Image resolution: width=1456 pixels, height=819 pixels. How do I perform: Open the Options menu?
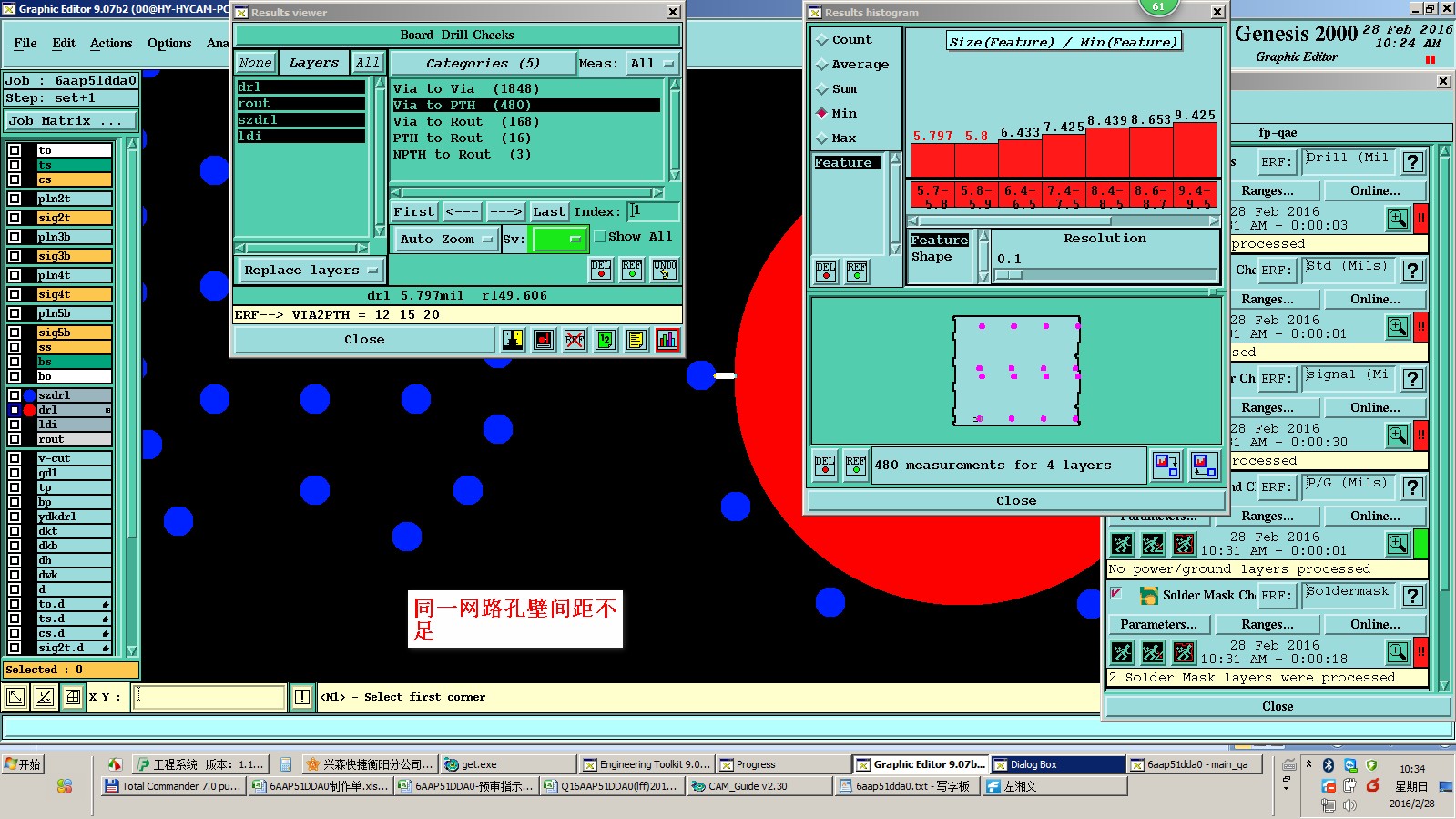click(x=169, y=43)
